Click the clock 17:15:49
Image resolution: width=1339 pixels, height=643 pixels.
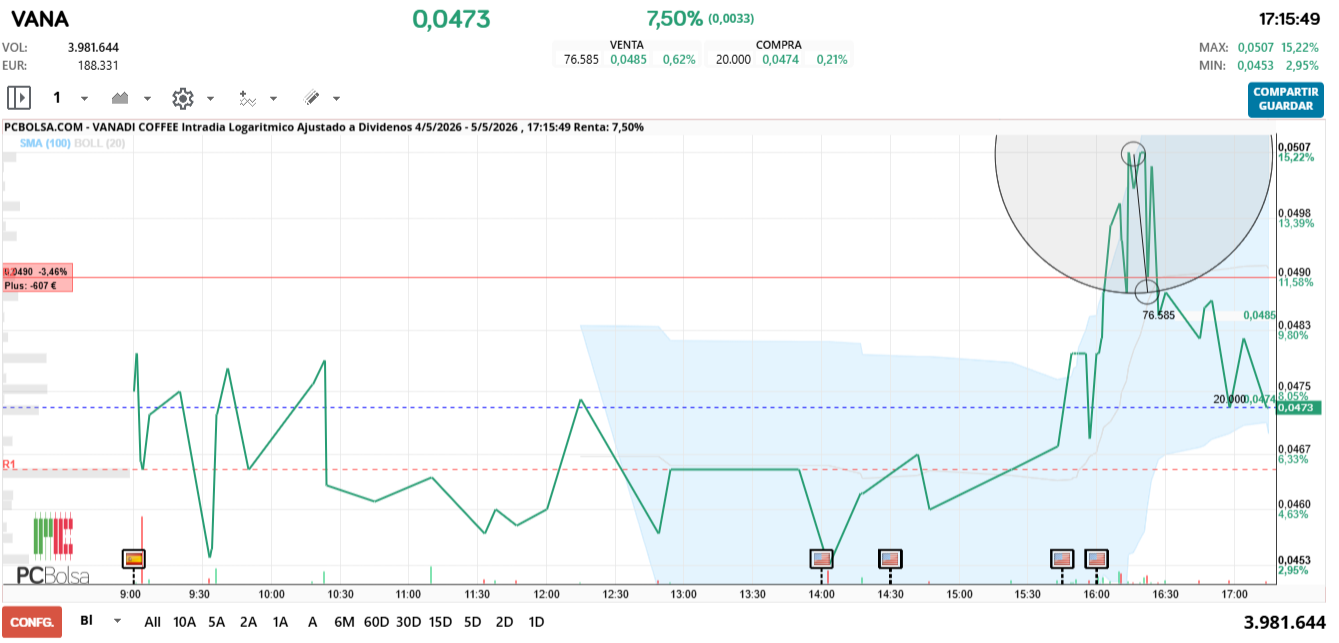[1291, 18]
